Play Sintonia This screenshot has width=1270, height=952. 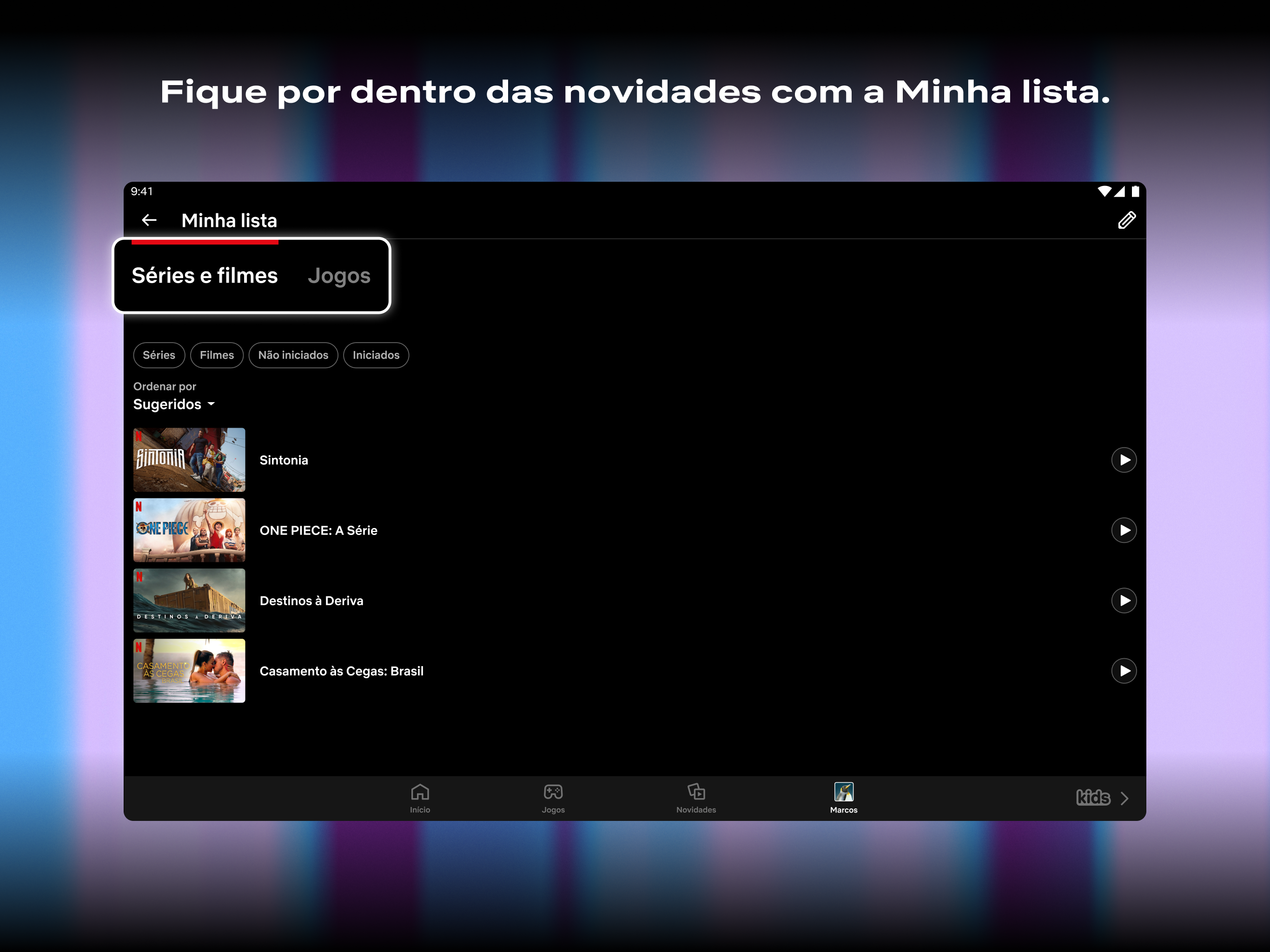click(1124, 460)
